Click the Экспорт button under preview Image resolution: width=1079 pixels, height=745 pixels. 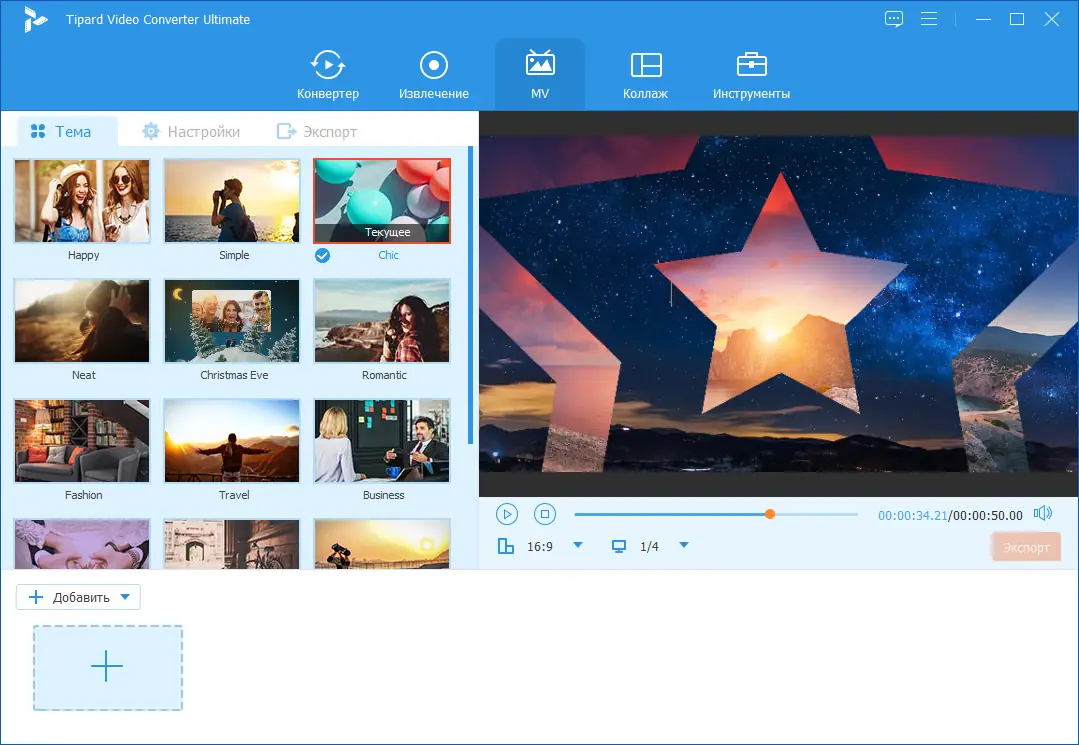tap(1025, 548)
